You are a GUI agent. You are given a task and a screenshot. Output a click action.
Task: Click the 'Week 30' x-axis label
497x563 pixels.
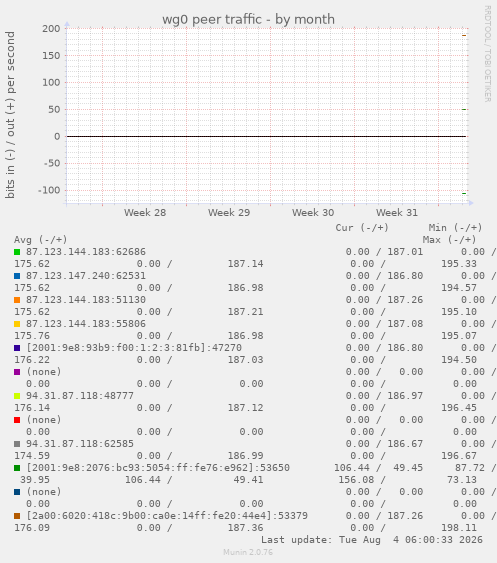[313, 213]
